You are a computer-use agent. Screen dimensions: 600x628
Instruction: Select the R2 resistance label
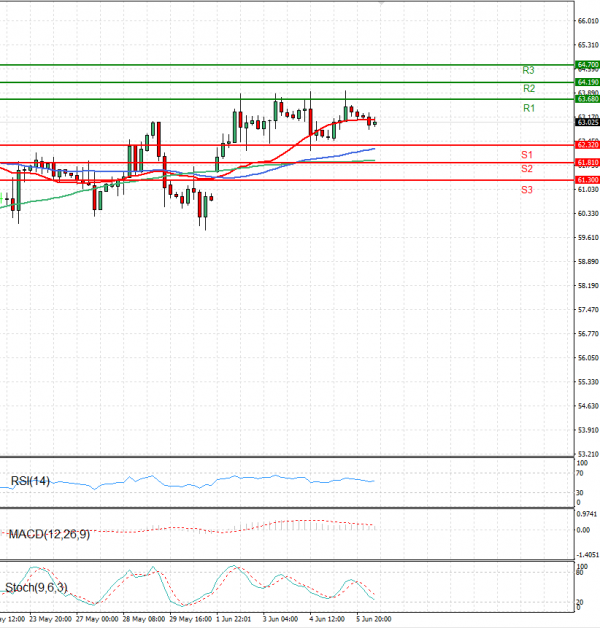point(528,89)
